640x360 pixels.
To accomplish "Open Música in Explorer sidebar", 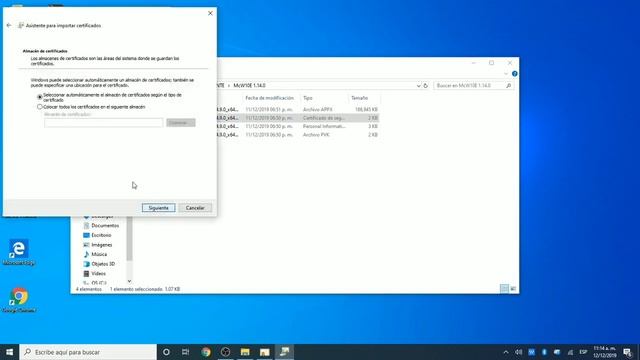I will [99, 254].
